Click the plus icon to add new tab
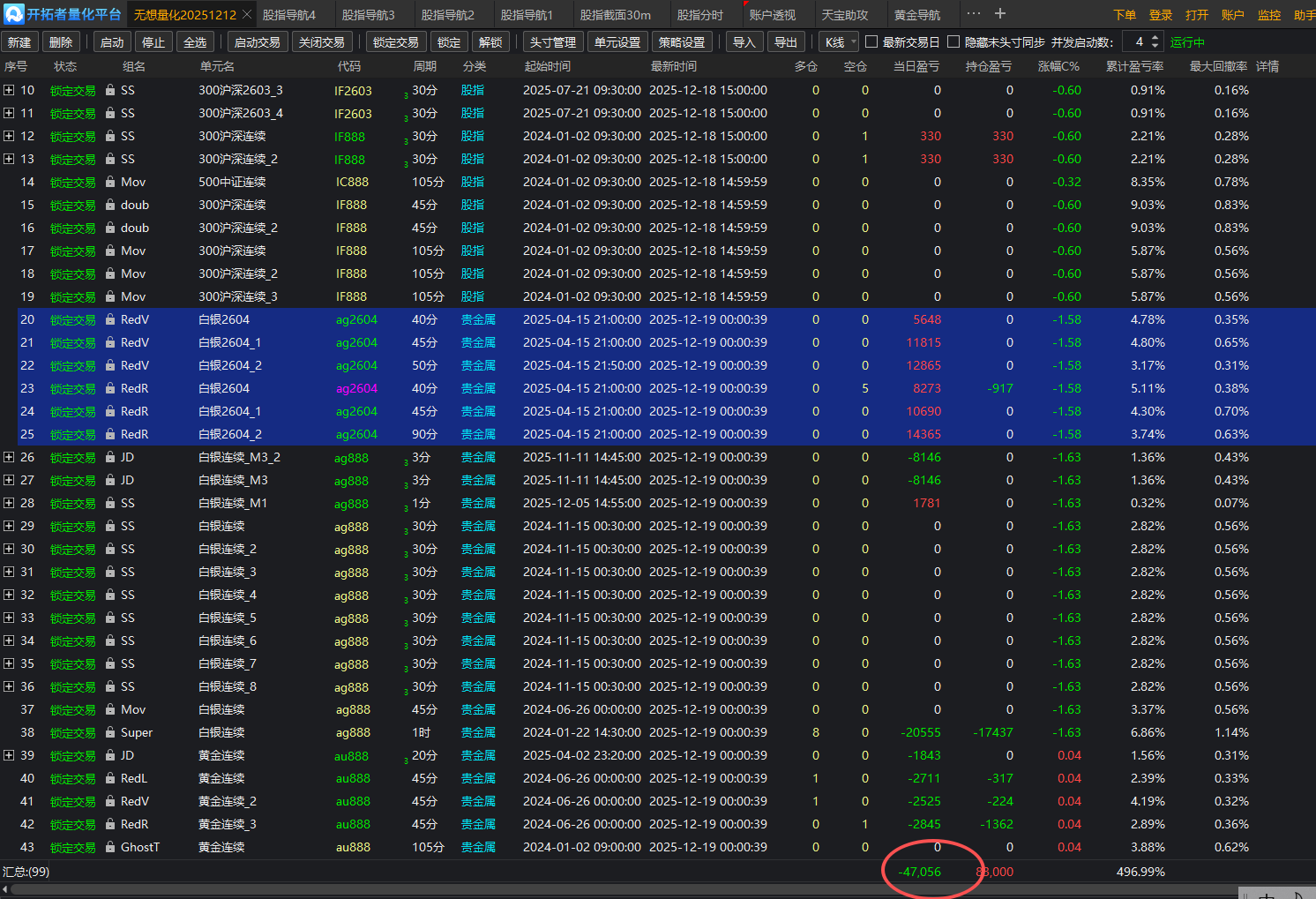The image size is (1316, 899). (1000, 14)
